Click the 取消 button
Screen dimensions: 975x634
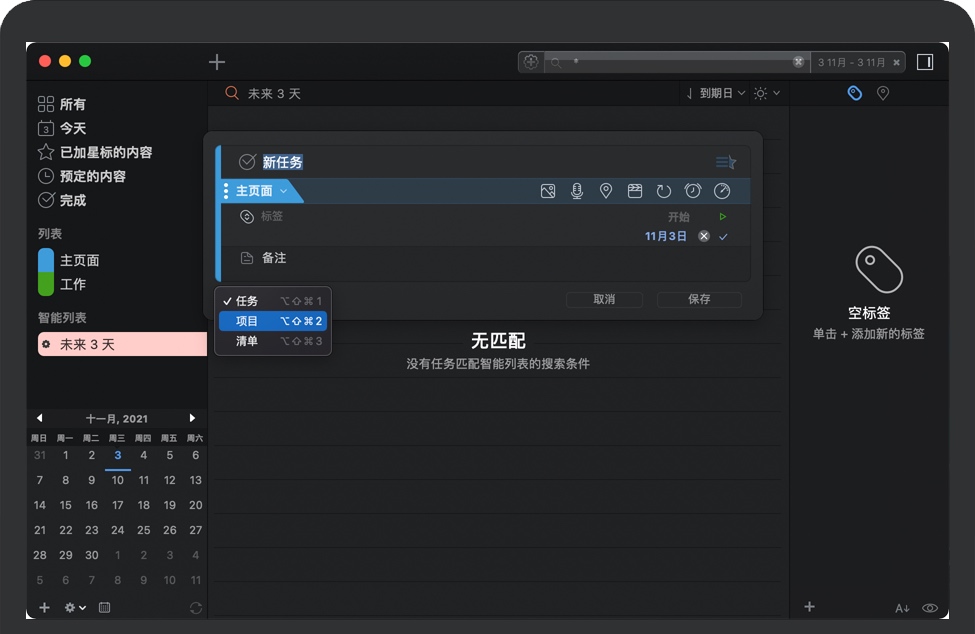click(604, 299)
